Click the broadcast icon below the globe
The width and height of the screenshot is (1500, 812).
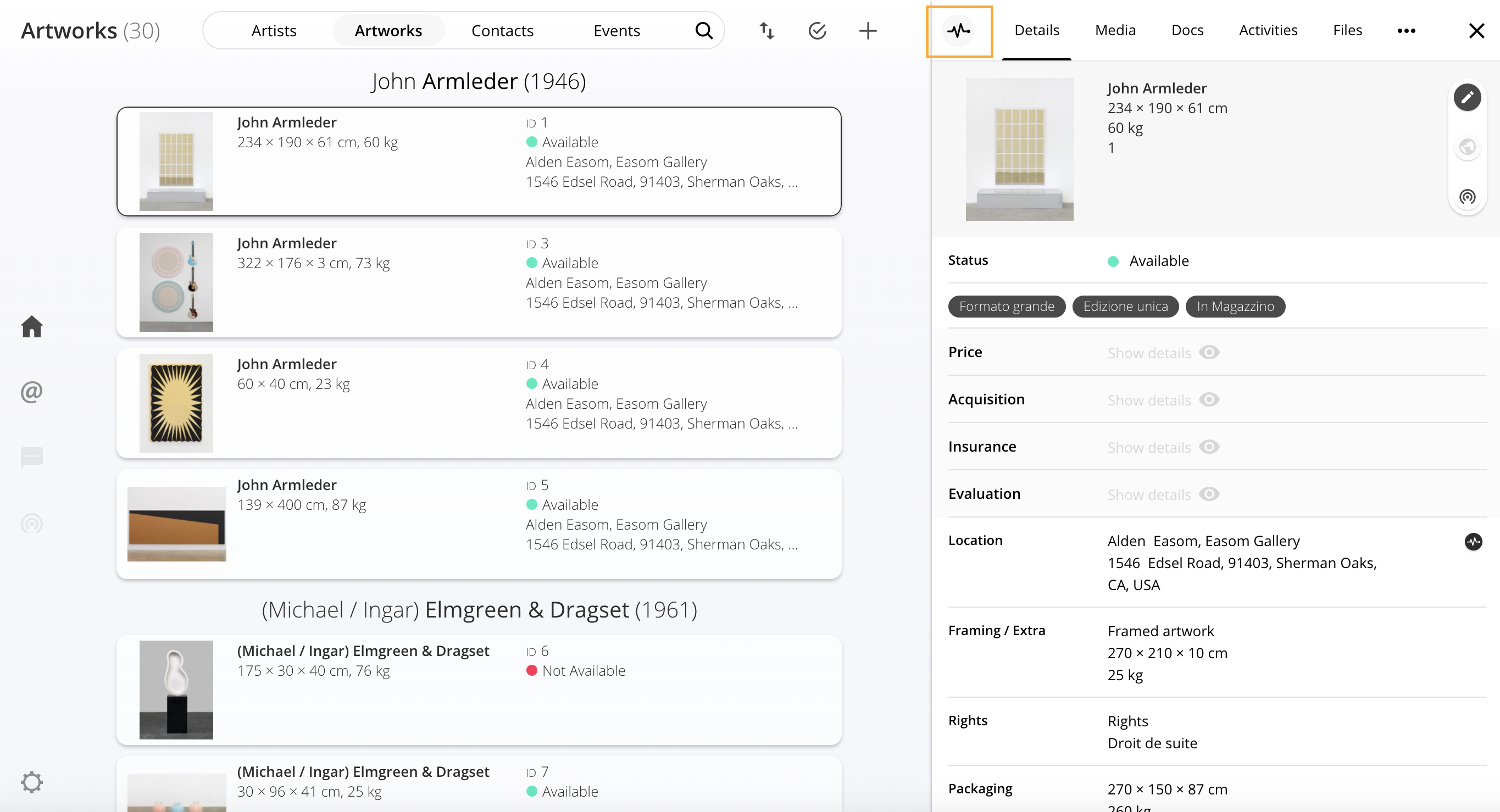pyautogui.click(x=1467, y=197)
